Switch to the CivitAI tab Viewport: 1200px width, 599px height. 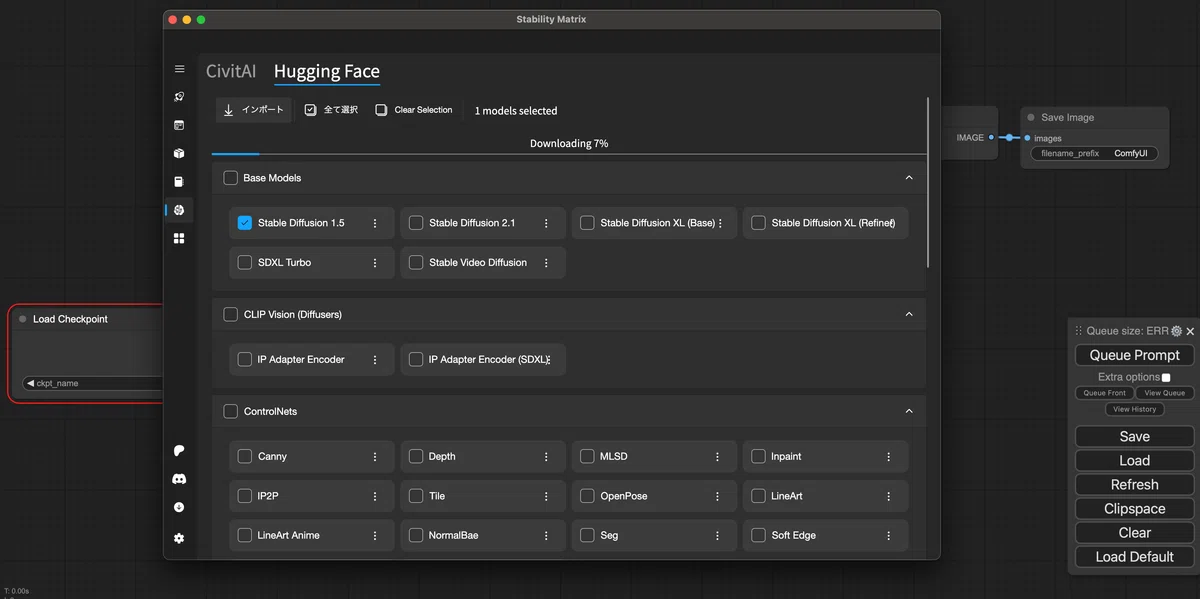[x=231, y=71]
